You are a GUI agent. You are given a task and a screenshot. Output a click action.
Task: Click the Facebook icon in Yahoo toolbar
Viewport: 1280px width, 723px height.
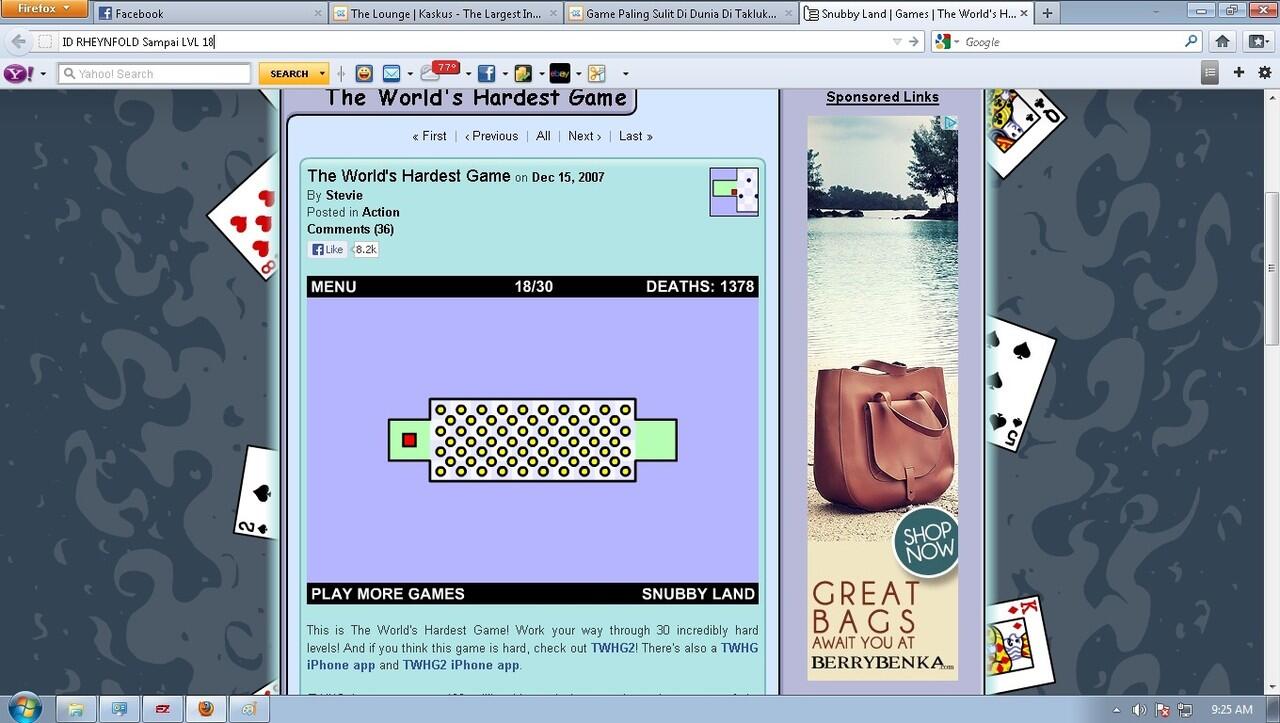(x=486, y=74)
